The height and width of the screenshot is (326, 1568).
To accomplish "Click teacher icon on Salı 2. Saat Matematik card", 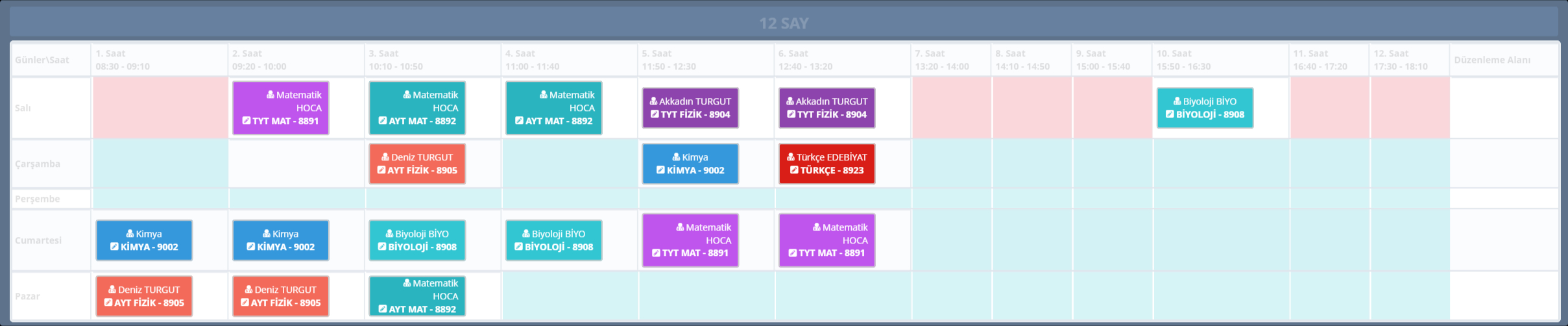I will (271, 95).
